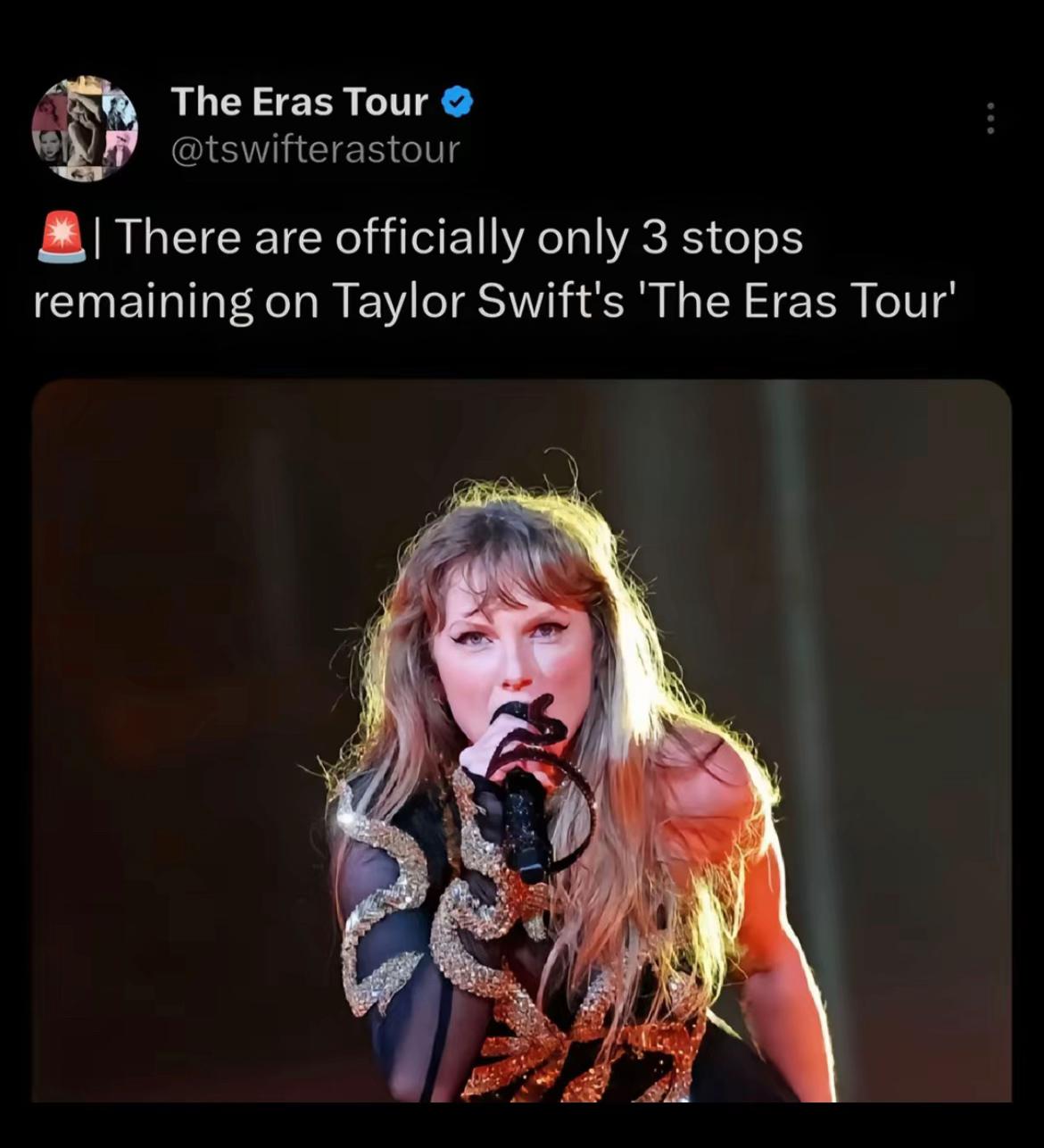Open the three-dot more options menu
This screenshot has width=1044, height=1148.
[x=989, y=118]
